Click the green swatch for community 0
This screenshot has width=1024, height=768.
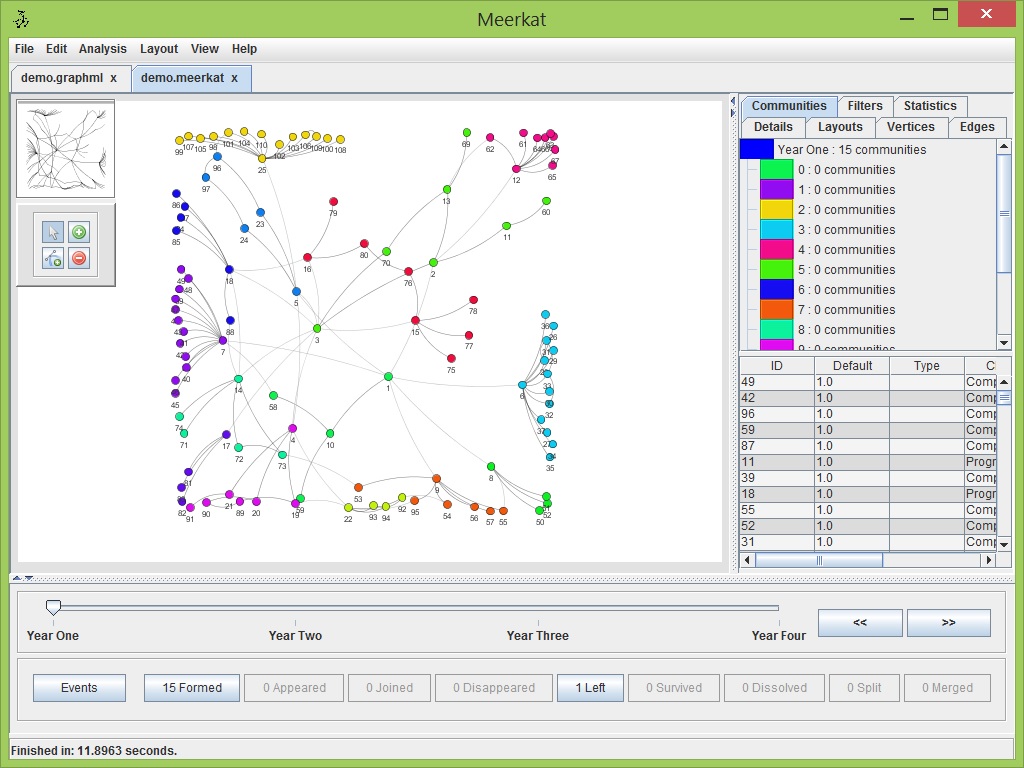[776, 170]
